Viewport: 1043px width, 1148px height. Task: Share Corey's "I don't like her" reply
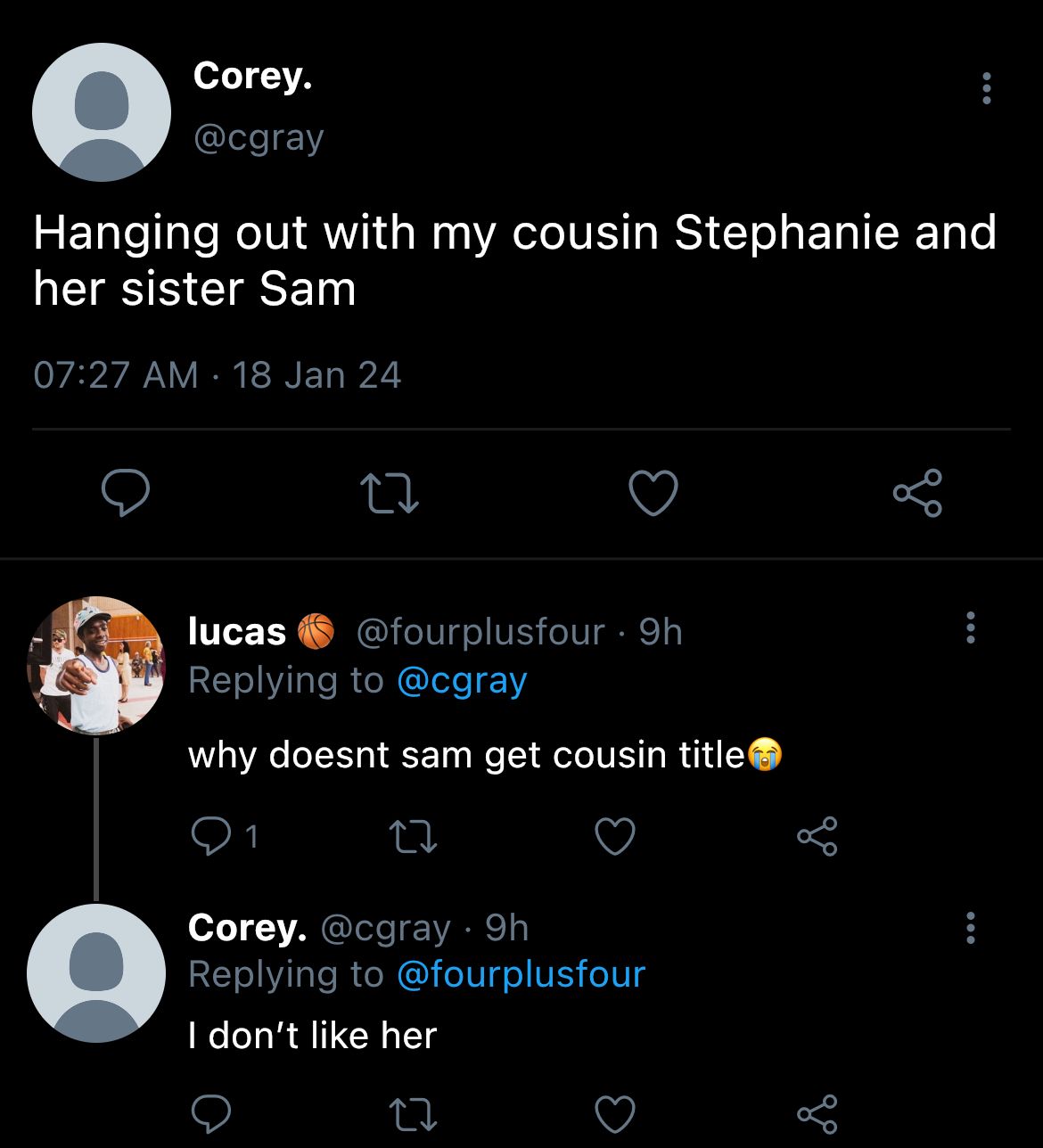tap(817, 1112)
